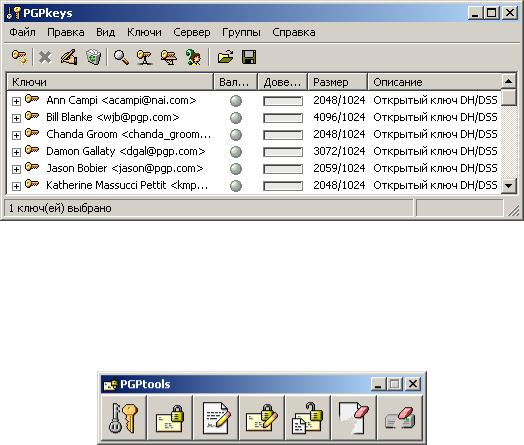Click key icon of Damon Gallaty row
This screenshot has height=445, width=524.
pyautogui.click(x=32, y=150)
